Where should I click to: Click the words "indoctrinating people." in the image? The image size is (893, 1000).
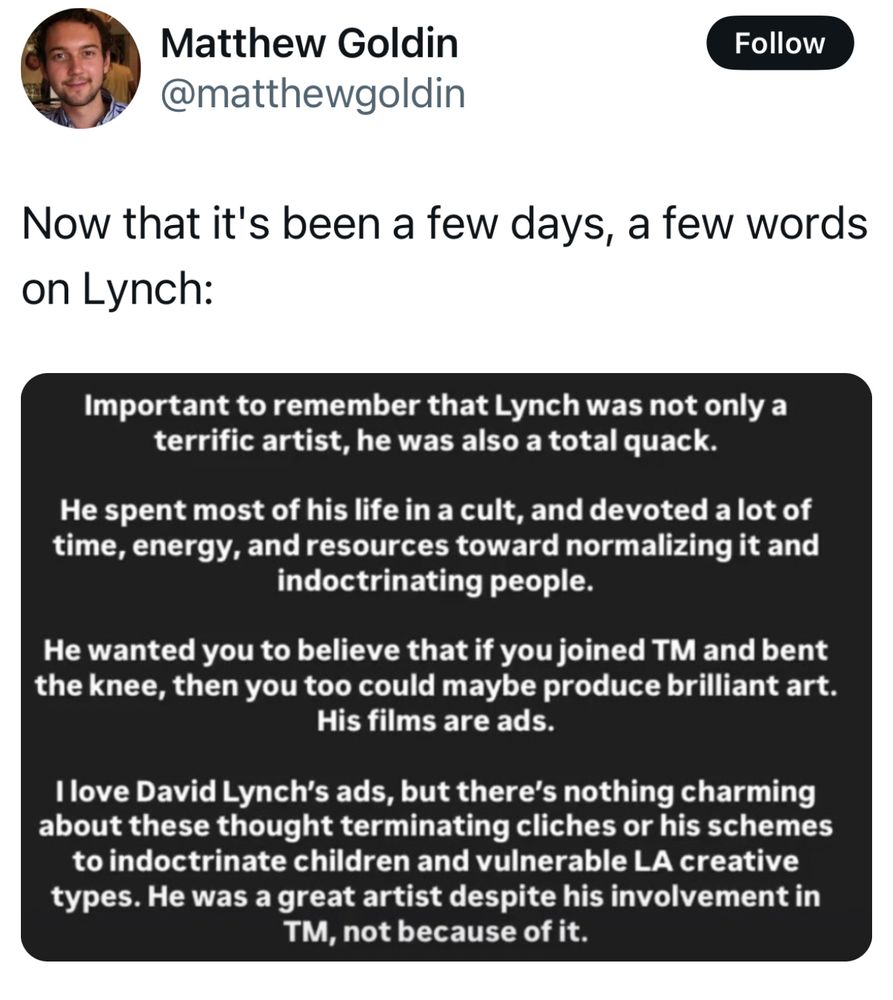pos(446,581)
